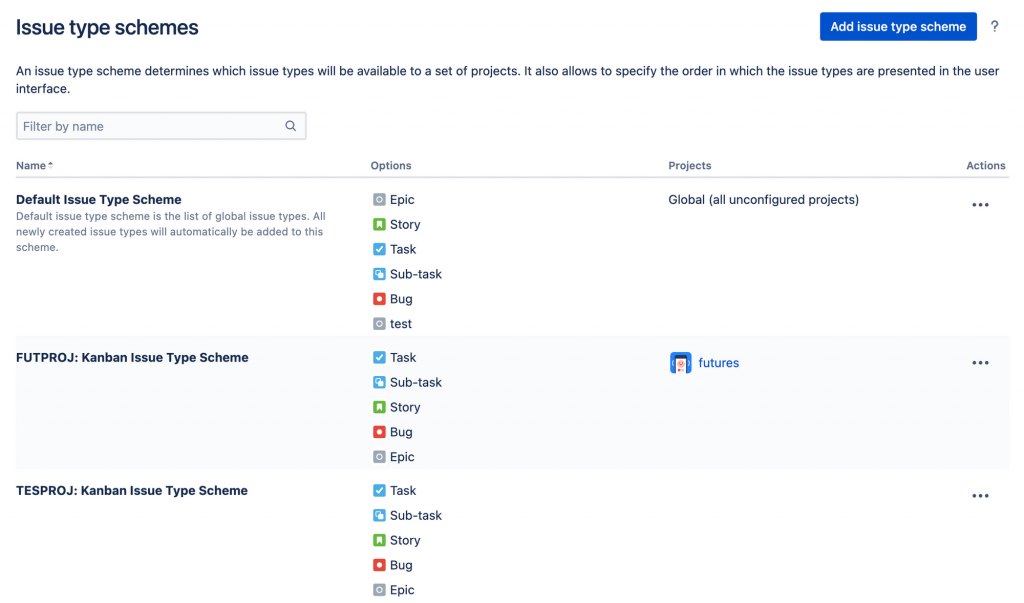Click the Task icon in Default scheme

pyautogui.click(x=379, y=250)
